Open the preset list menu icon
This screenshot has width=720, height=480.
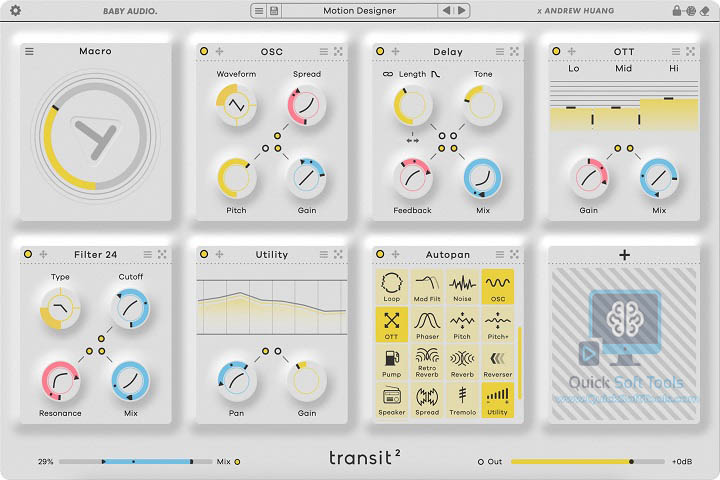259,11
